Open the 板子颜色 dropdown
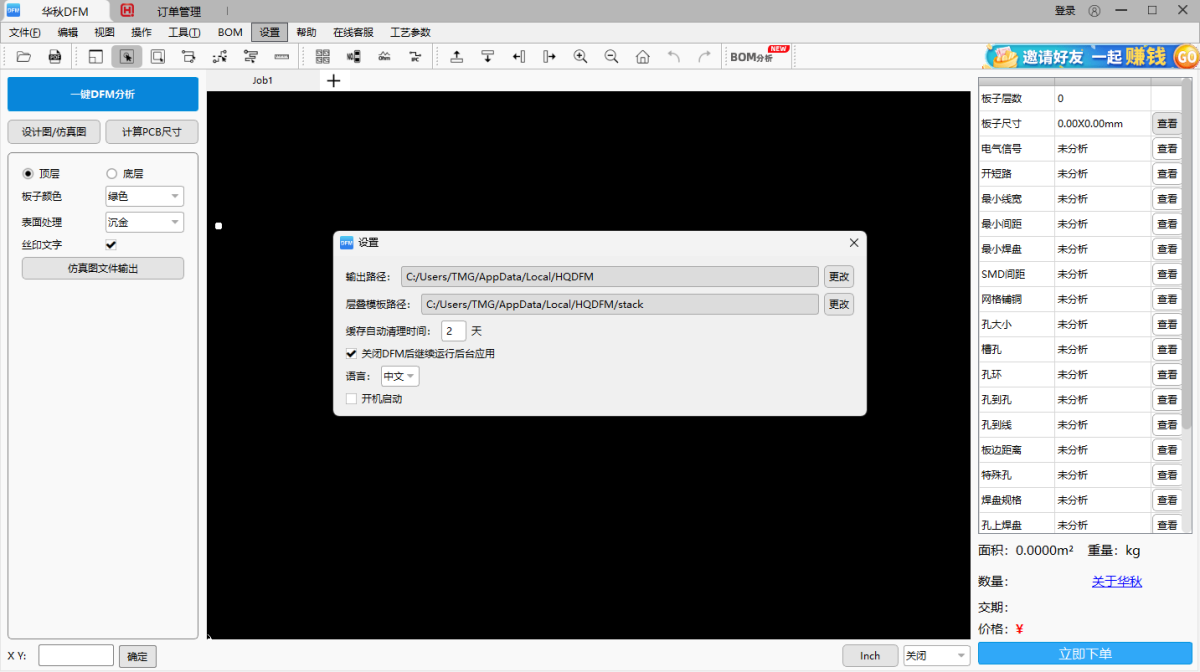Viewport: 1200px width, 672px height. click(144, 197)
